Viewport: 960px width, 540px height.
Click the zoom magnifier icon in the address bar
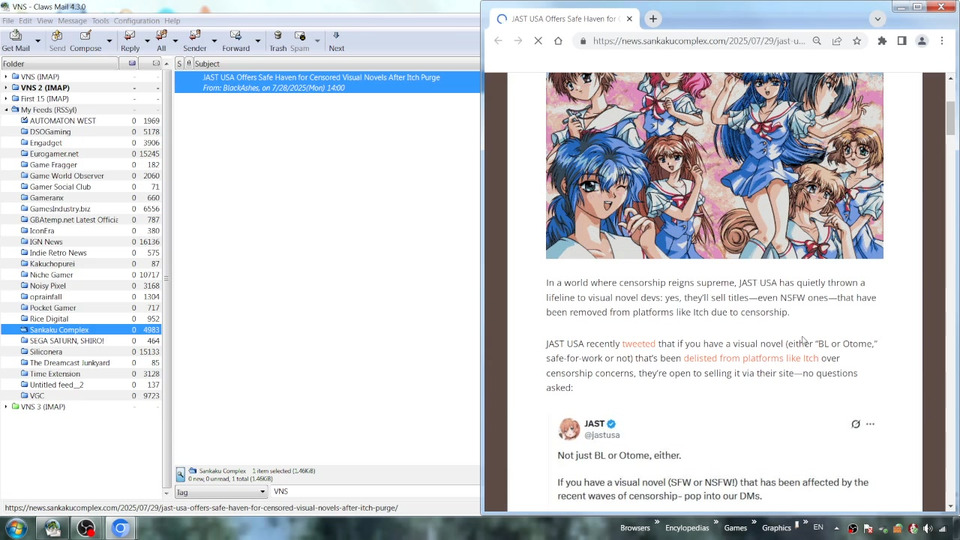click(x=817, y=41)
